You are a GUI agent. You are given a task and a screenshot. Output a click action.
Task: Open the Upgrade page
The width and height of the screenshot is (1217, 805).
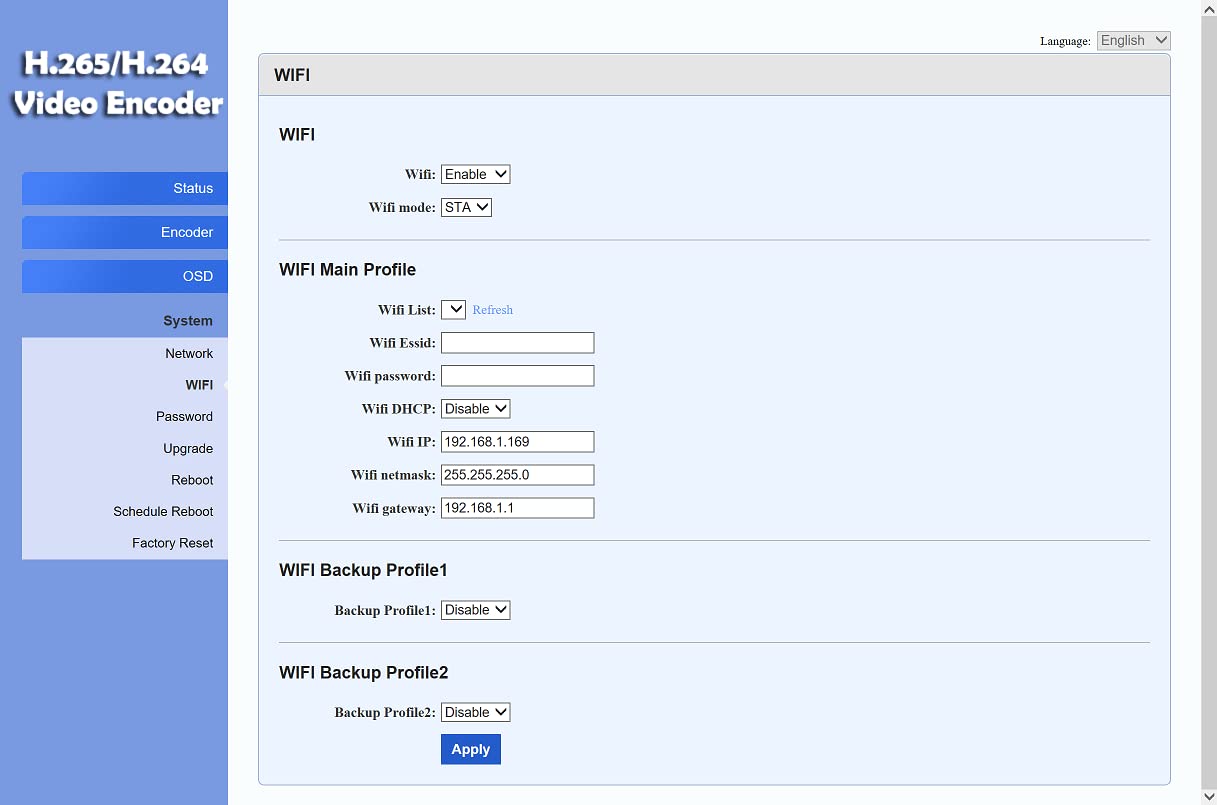pyautogui.click(x=188, y=448)
